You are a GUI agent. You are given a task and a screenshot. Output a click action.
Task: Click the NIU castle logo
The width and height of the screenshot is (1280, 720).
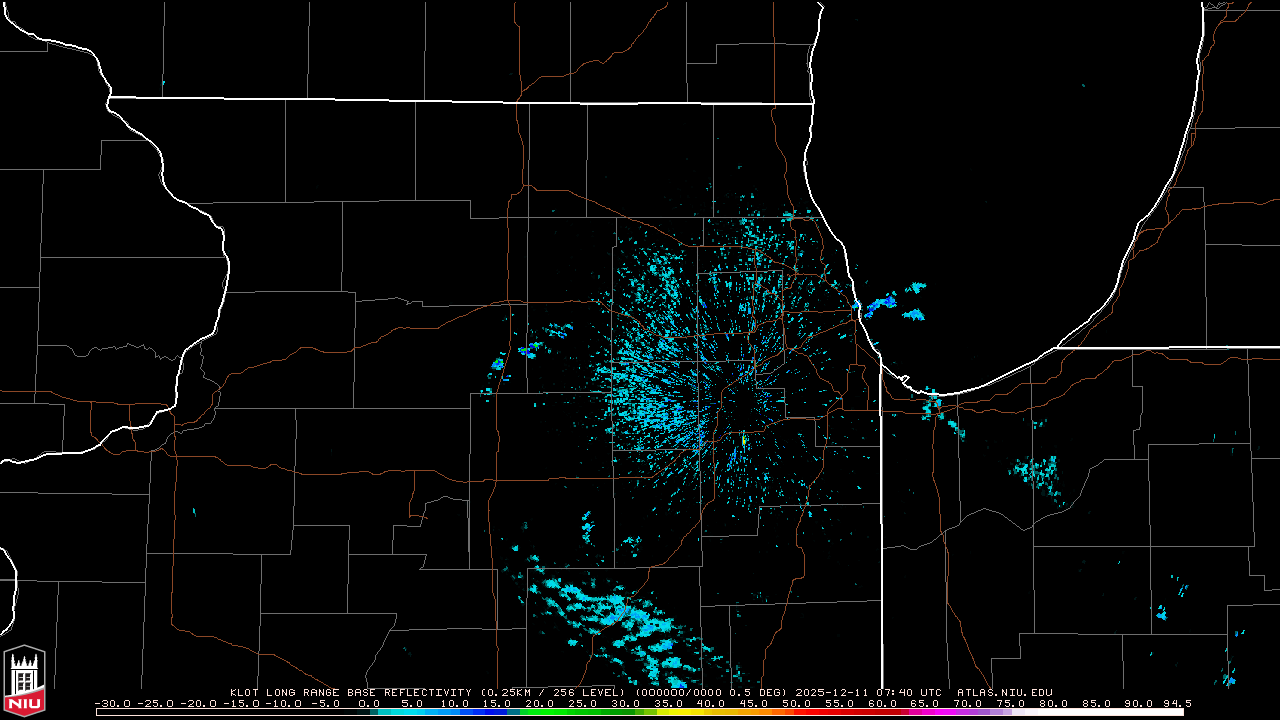click(24, 682)
